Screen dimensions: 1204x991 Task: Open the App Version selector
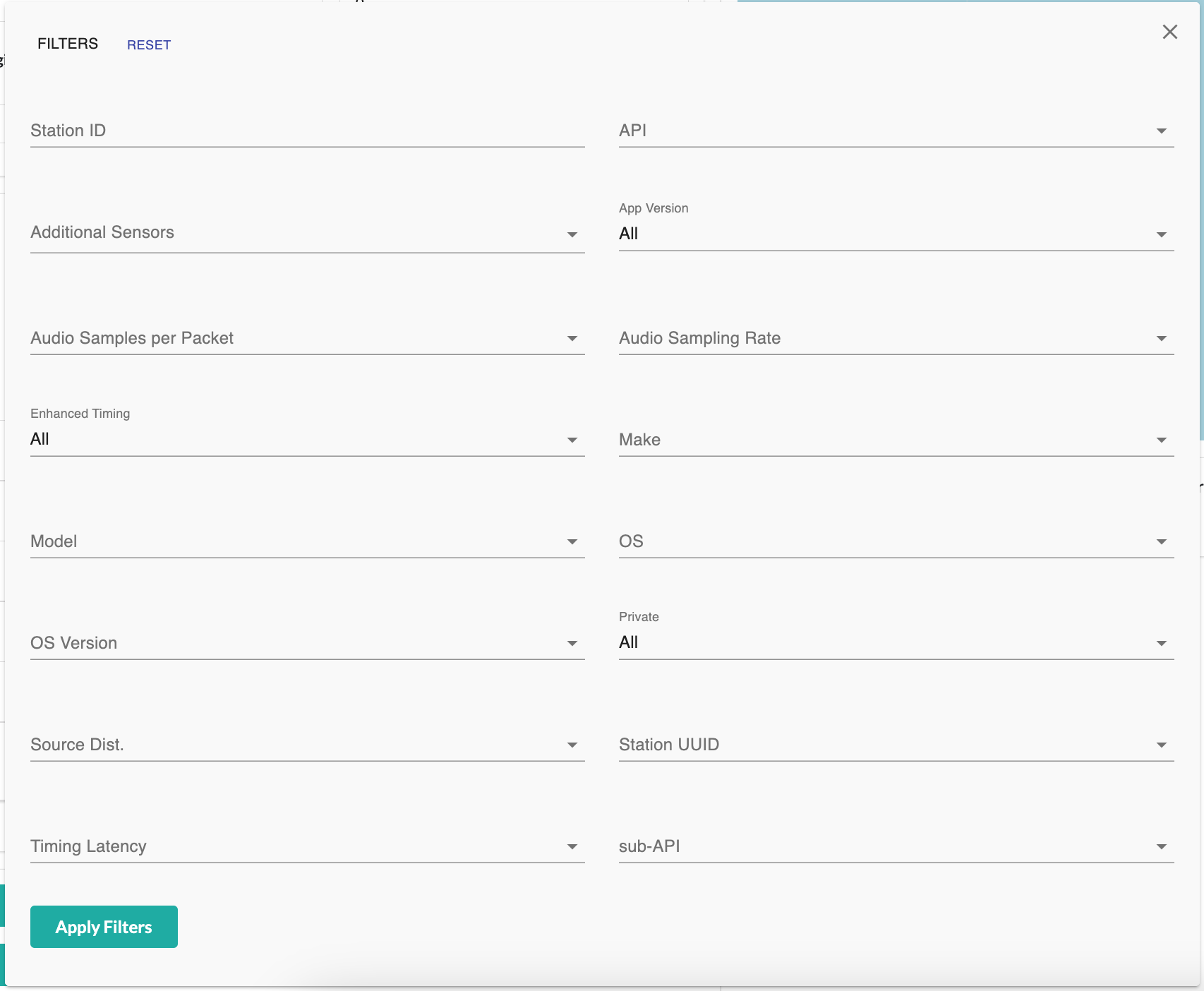click(896, 234)
